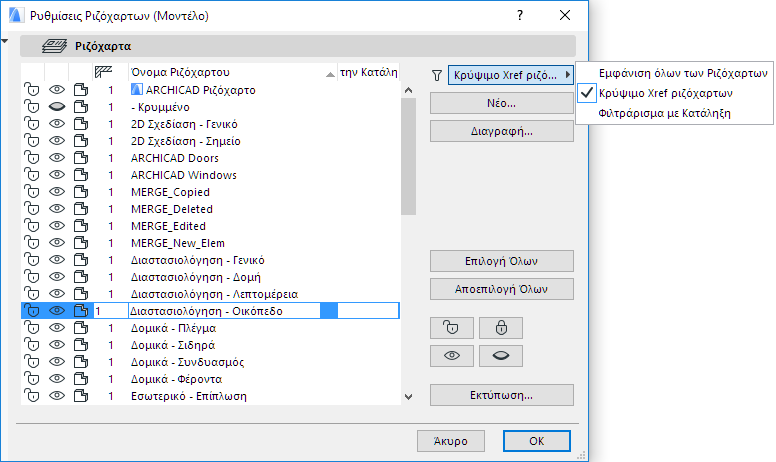Open the Κρύψιμο Xref ριζό... filter dropdown

point(511,75)
